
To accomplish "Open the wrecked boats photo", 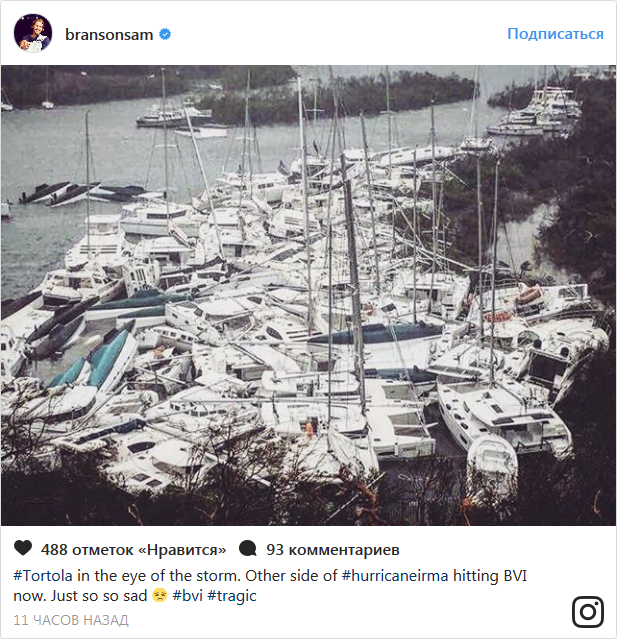I will (x=308, y=295).
